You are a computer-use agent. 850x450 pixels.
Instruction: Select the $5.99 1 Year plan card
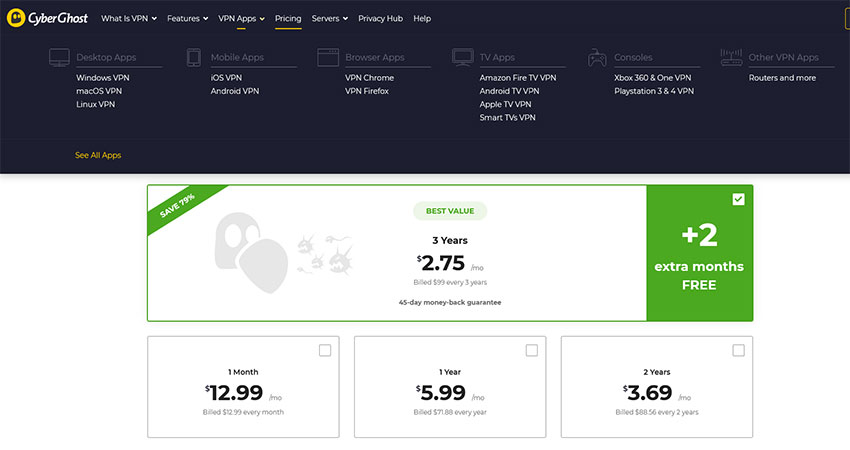pyautogui.click(x=450, y=387)
